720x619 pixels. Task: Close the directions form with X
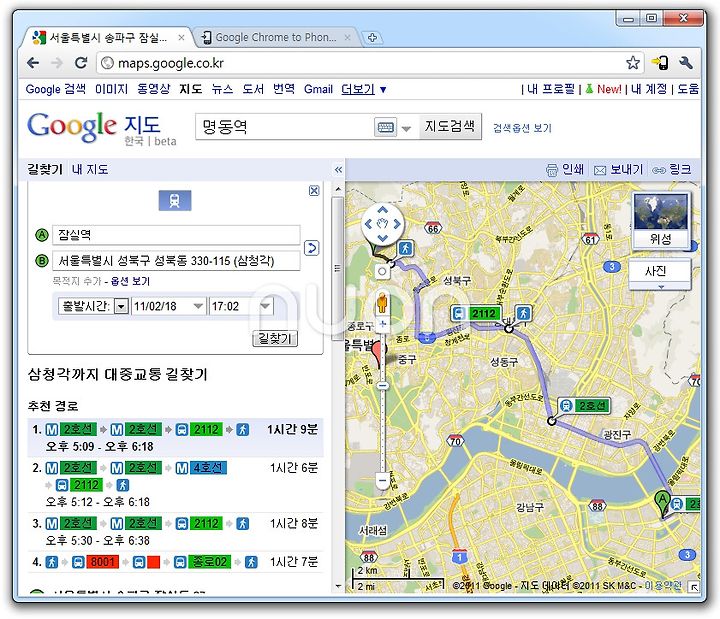pos(314,191)
